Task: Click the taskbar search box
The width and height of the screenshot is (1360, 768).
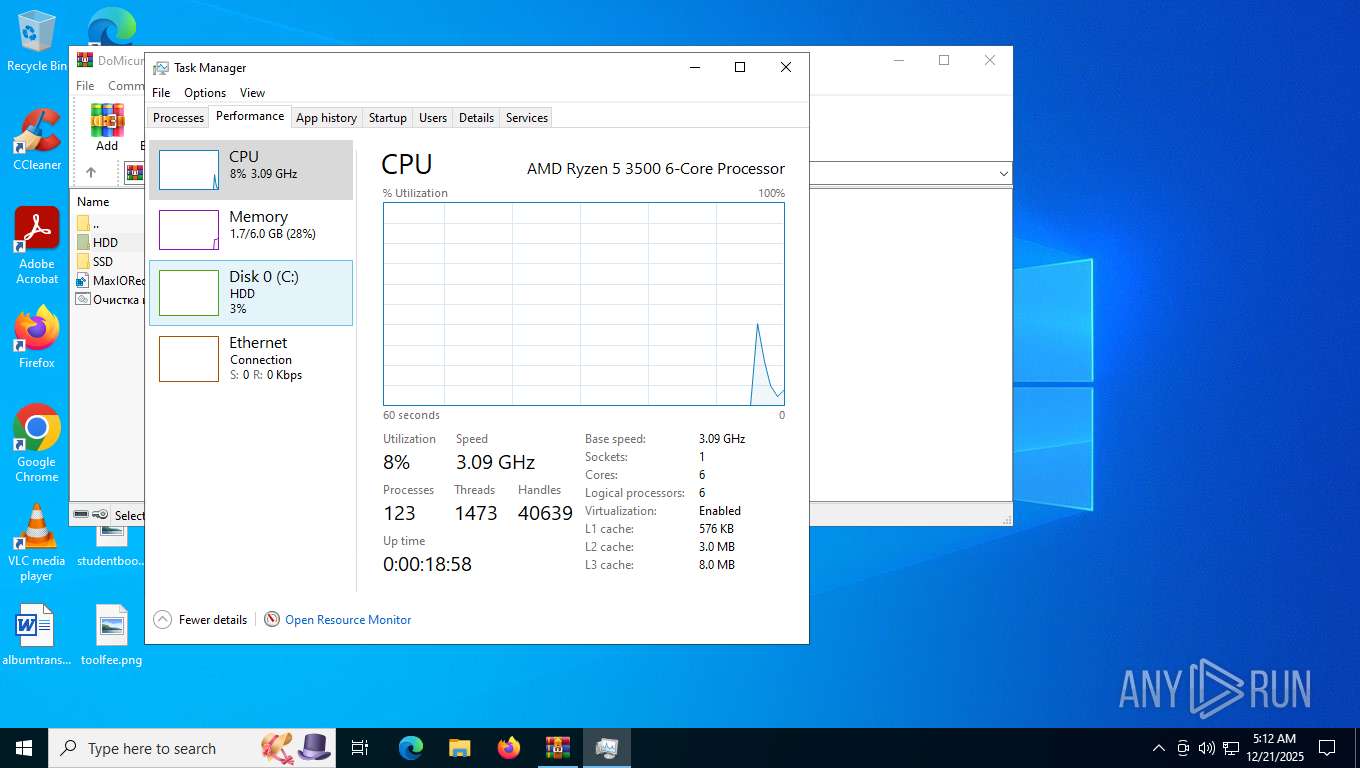Action: [192, 748]
